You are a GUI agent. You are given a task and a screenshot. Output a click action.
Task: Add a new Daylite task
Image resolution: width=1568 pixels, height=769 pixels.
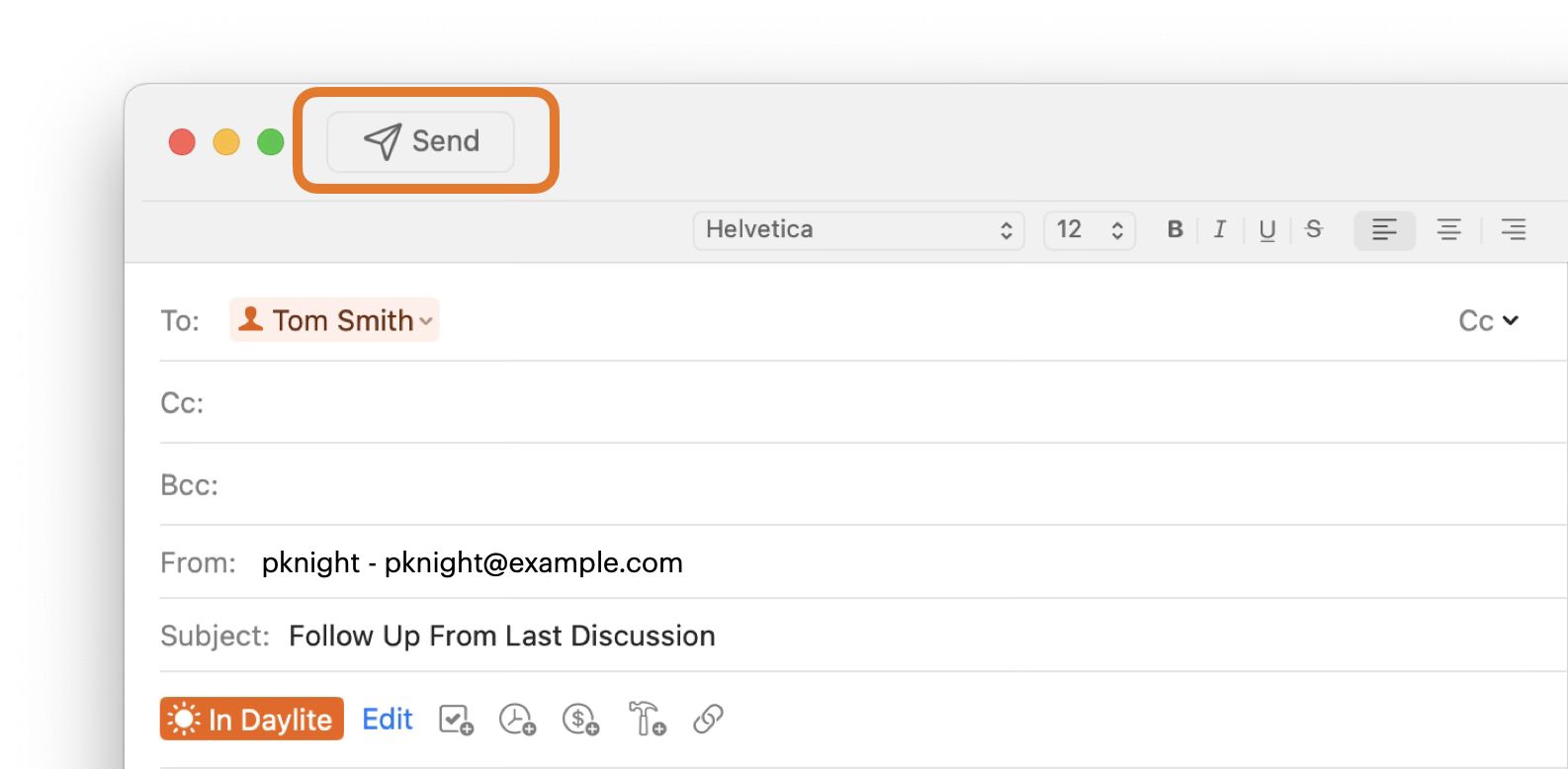tap(456, 720)
